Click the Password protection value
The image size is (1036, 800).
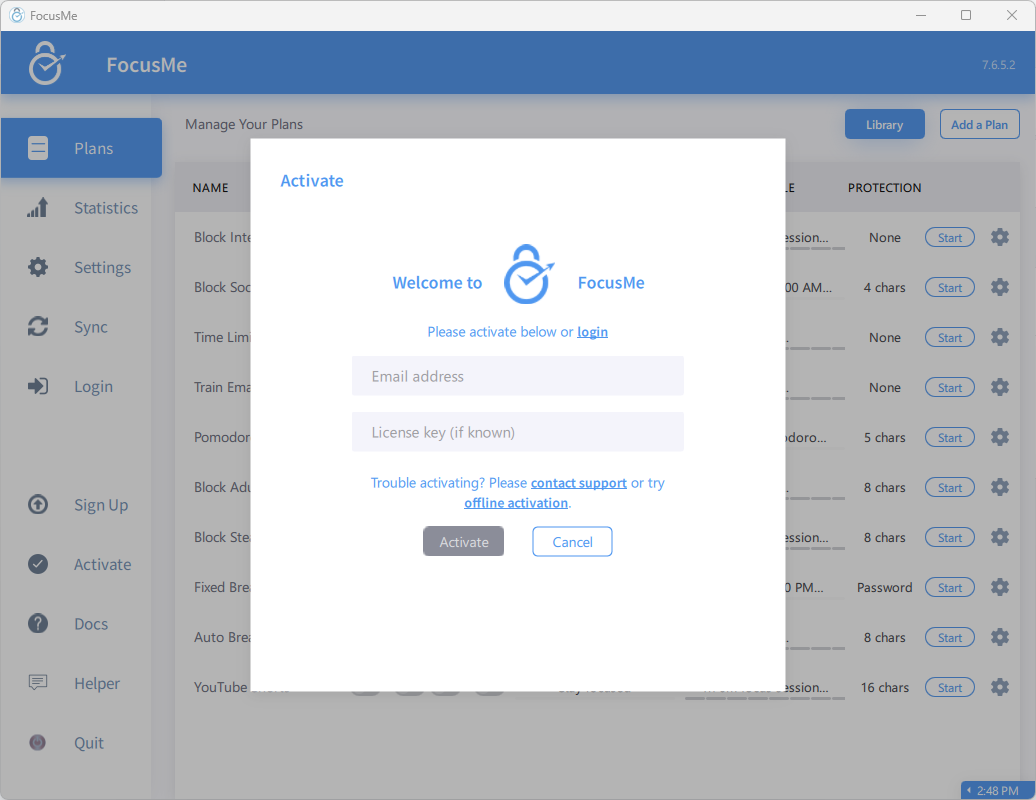click(884, 587)
